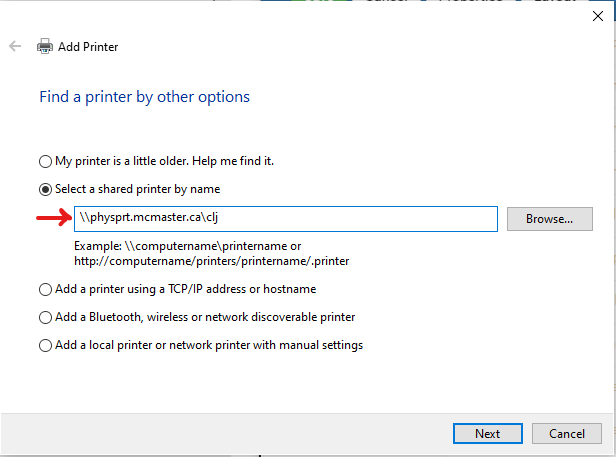Click the example \\computername\printername hint text
616x457 pixels.
point(188,245)
